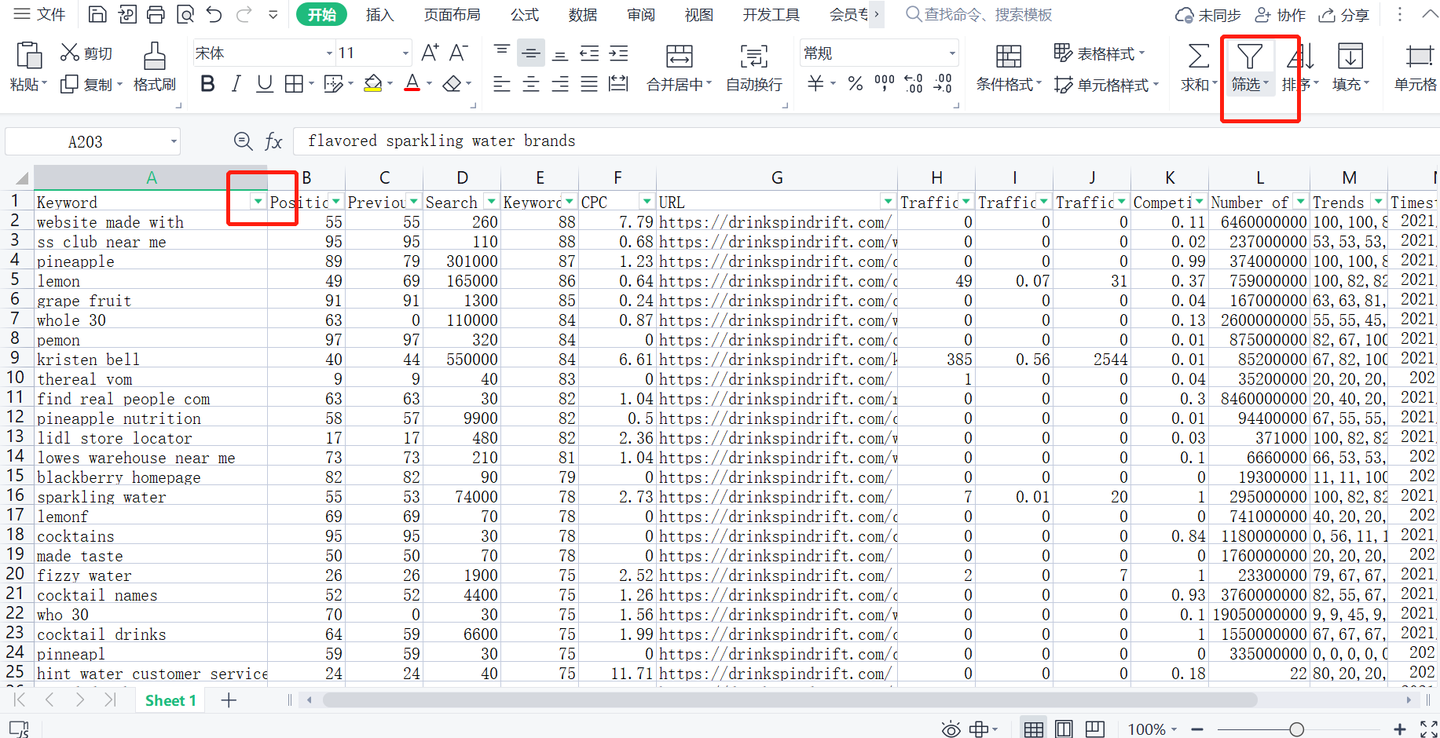Increase font size with A+ icon

point(430,53)
